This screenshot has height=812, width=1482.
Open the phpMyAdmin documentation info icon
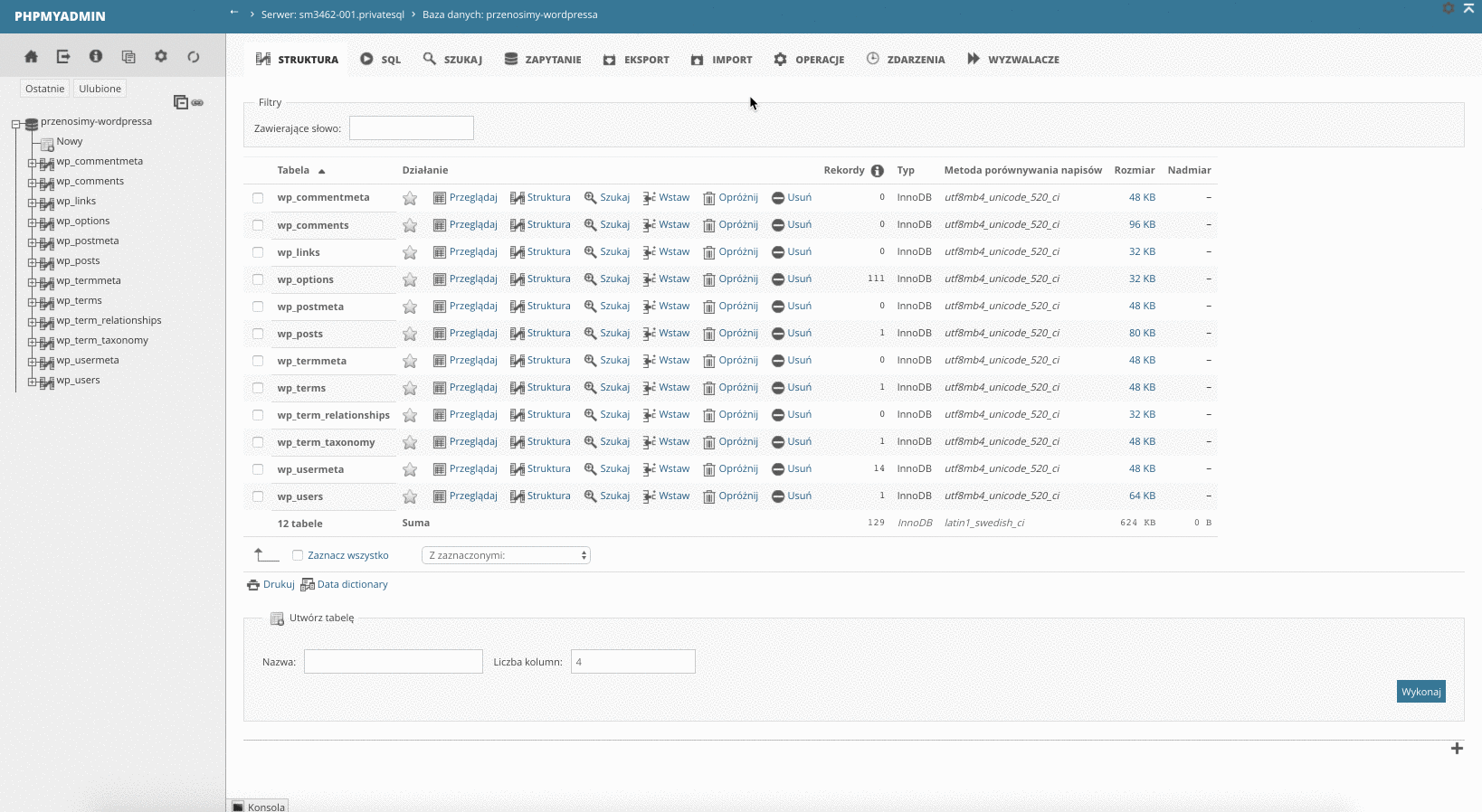coord(96,56)
